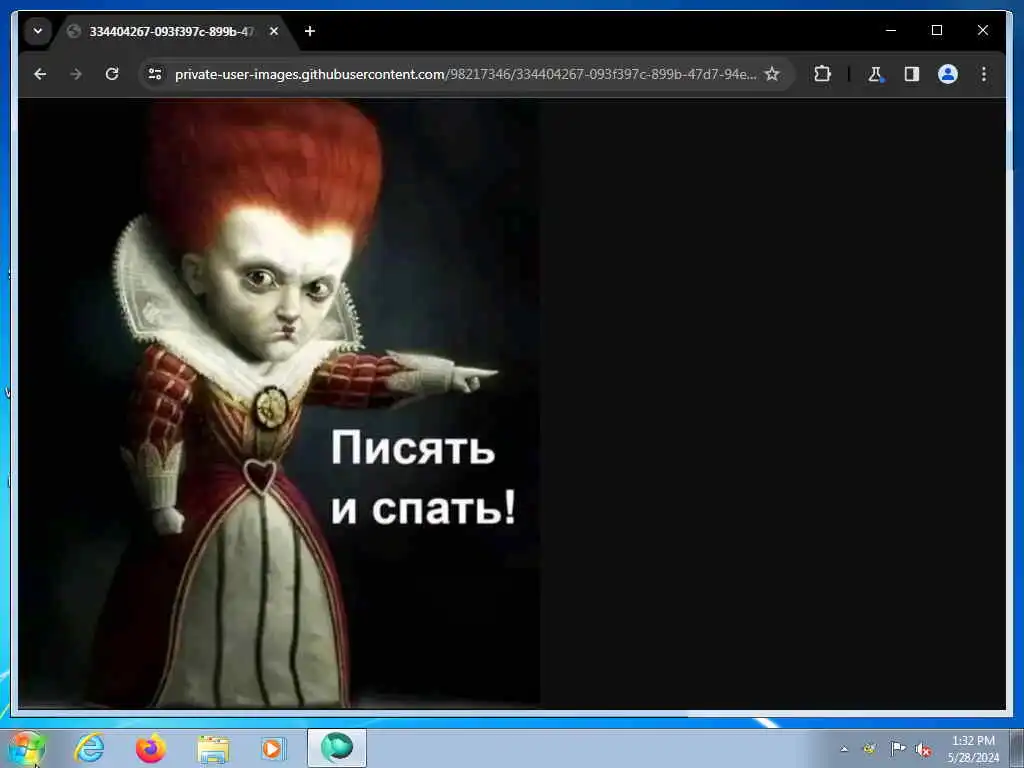Launch Firefox from taskbar

point(150,748)
